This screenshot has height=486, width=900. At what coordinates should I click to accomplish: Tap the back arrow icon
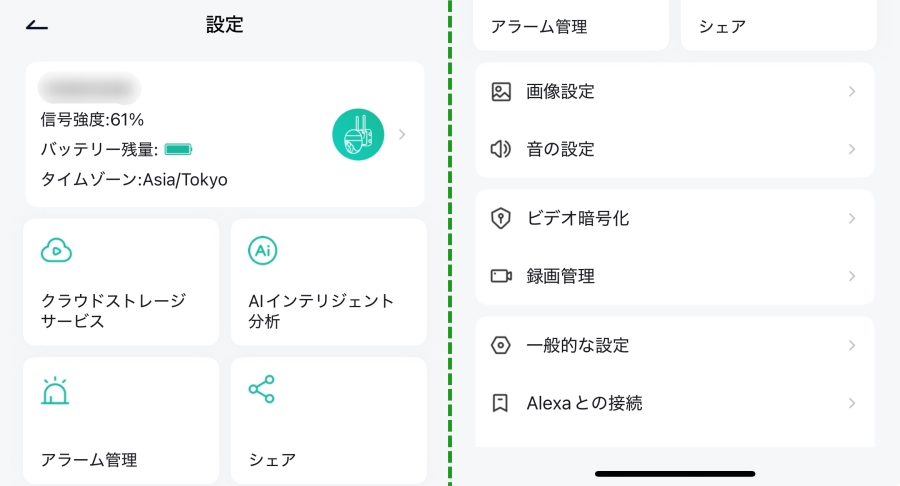[37, 25]
